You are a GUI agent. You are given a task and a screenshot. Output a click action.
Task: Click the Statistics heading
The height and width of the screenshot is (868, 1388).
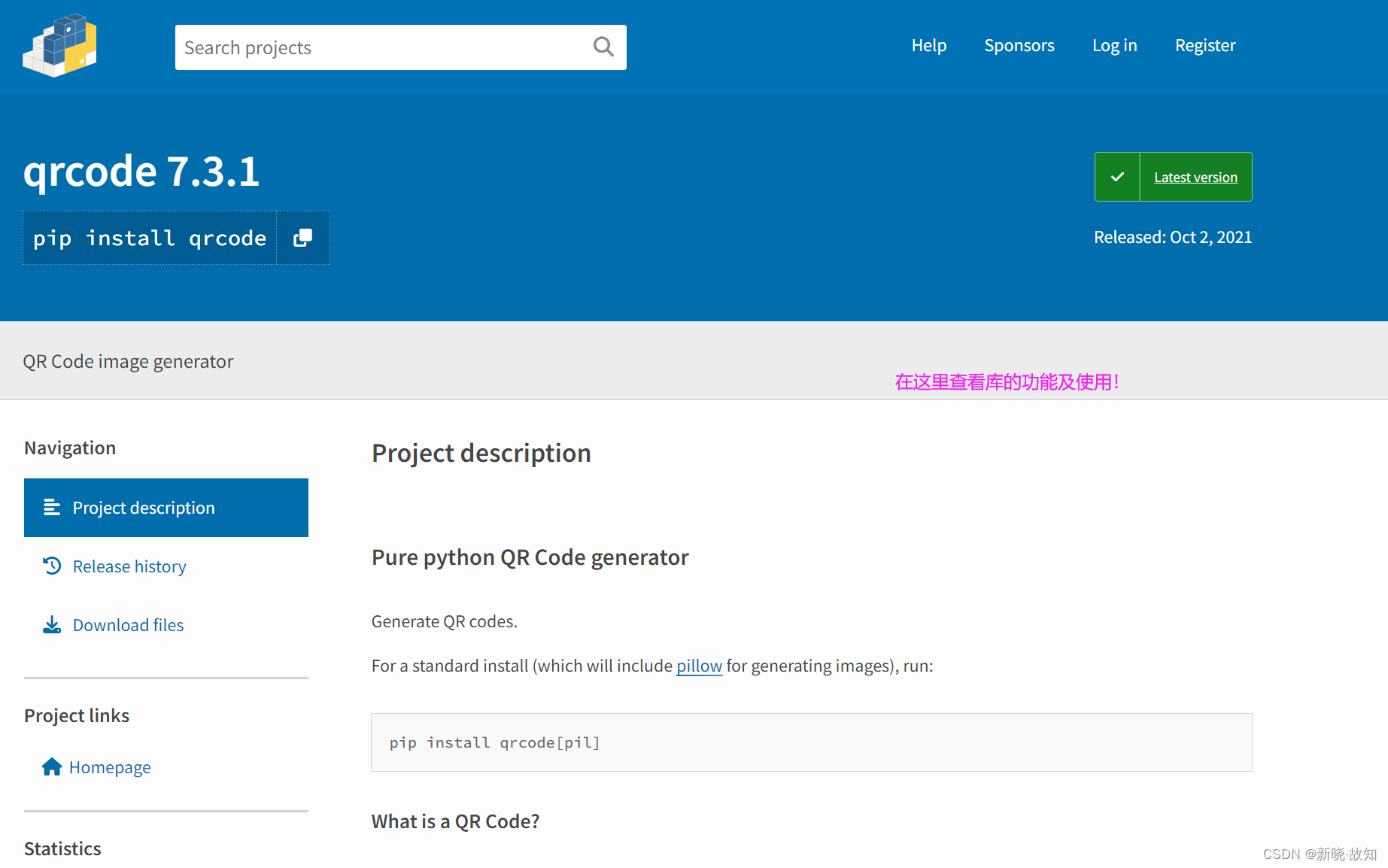coord(62,848)
